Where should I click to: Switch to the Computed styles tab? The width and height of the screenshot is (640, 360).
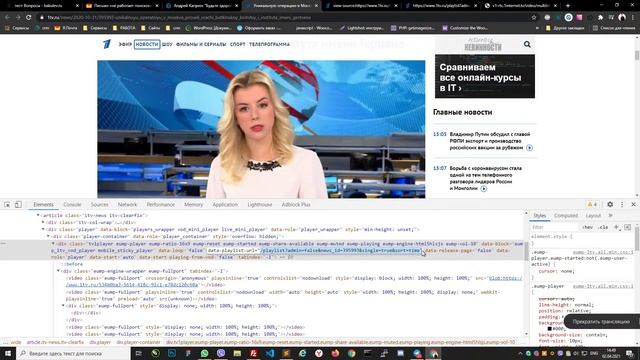[x=566, y=216]
